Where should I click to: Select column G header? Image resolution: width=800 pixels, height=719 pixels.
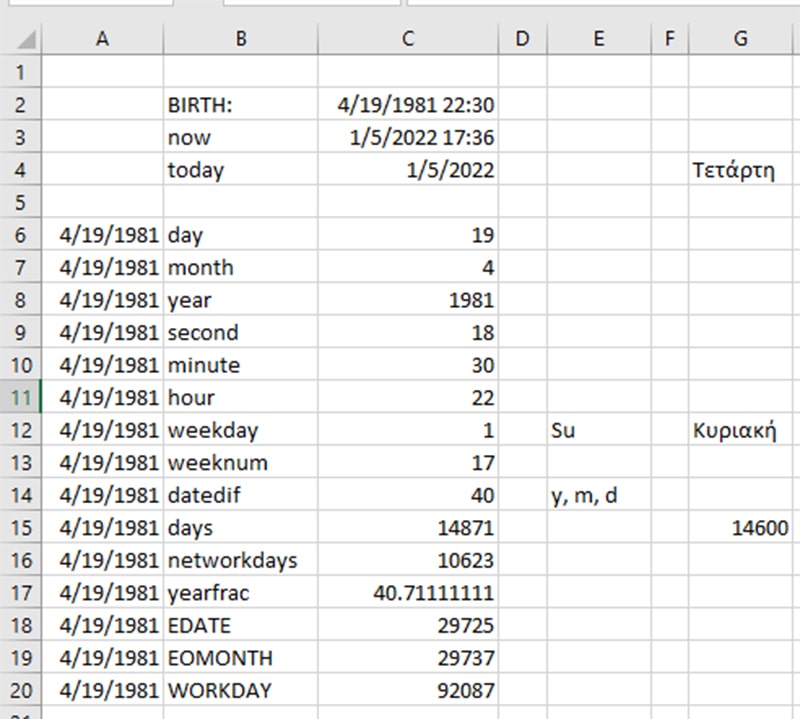(740, 37)
